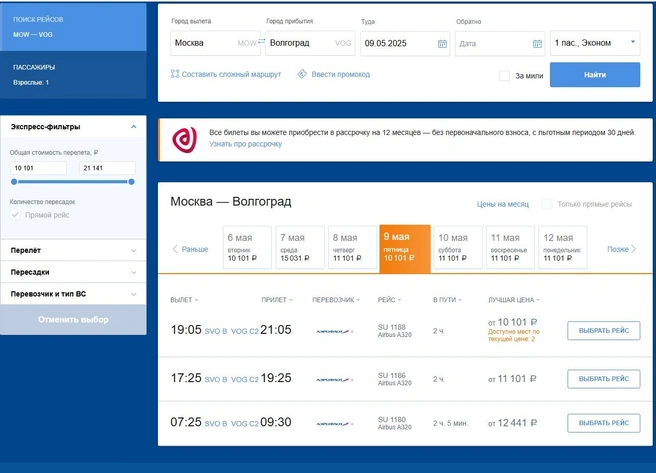Viewport: 656px width, 473px height.
Task: Select the 8 мая date tab
Action: click(x=352, y=248)
